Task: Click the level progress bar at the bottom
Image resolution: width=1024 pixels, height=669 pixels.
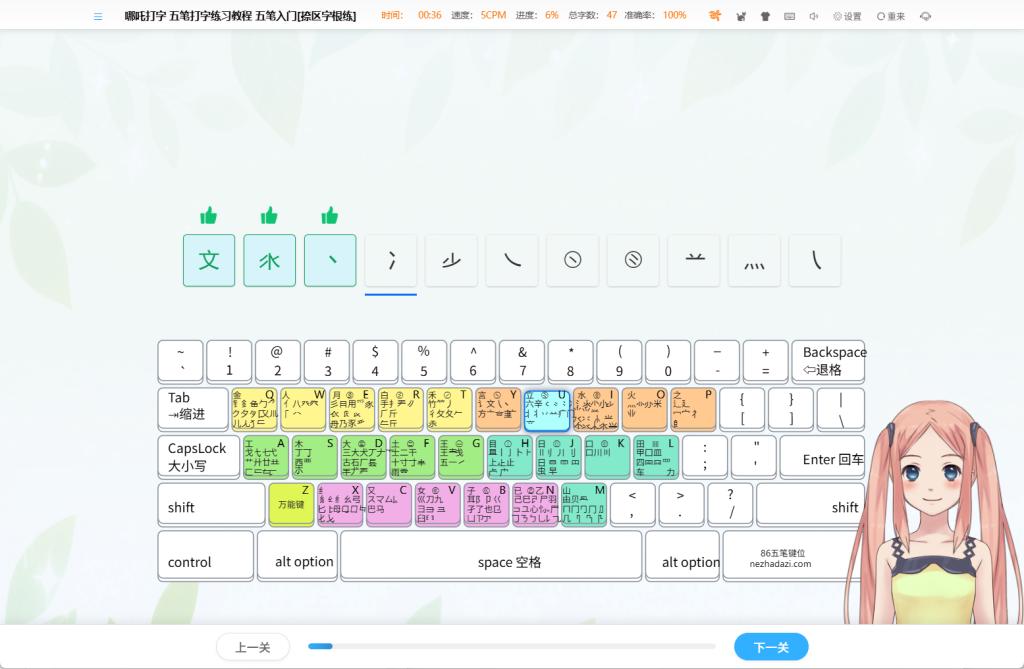Action: tap(511, 647)
